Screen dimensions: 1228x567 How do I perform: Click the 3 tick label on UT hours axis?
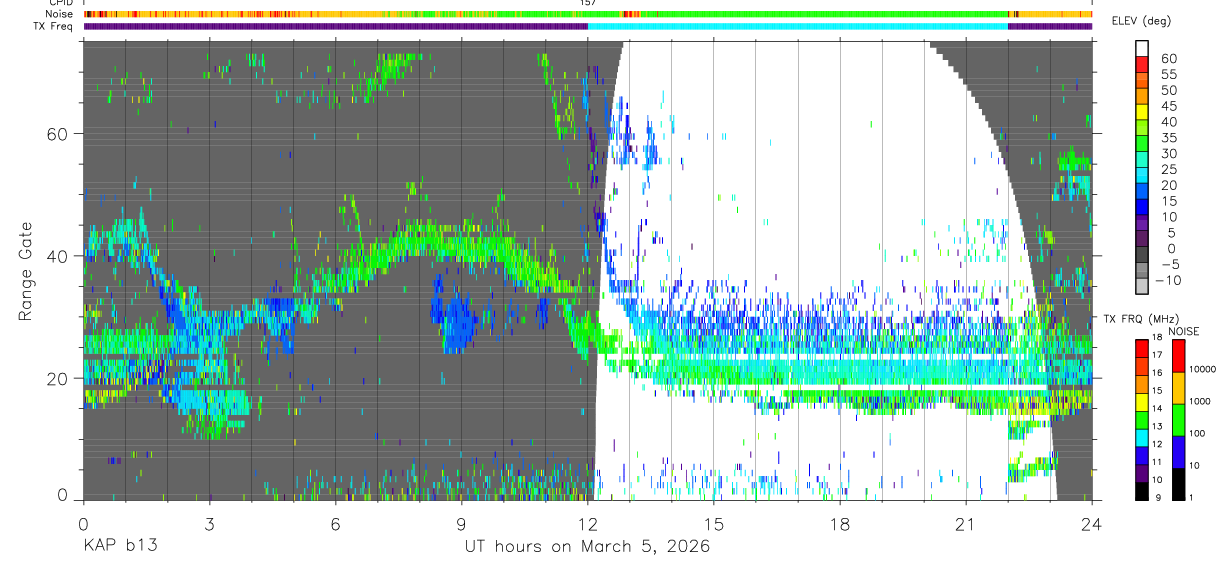coord(209,524)
